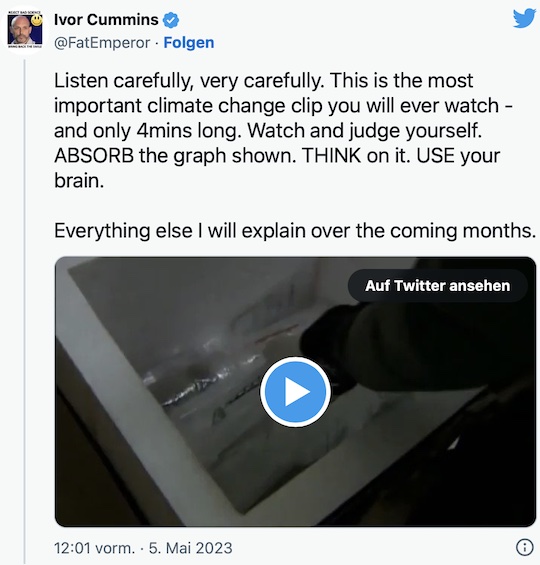The width and height of the screenshot is (540, 565).
Task: Click the 'Auf Twitter ansehen' button
Action: click(x=437, y=286)
